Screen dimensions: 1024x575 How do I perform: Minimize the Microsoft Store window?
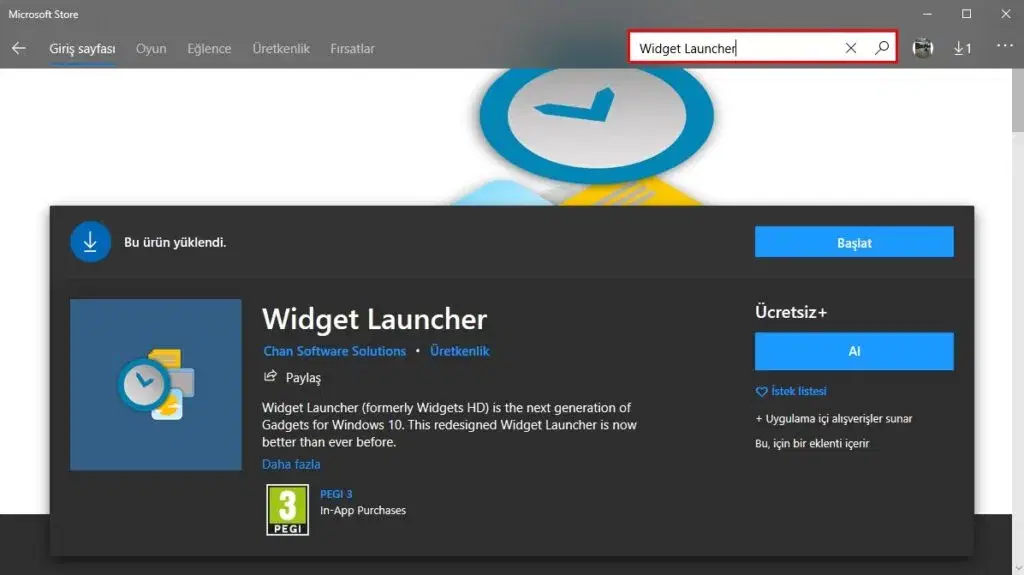(x=927, y=14)
